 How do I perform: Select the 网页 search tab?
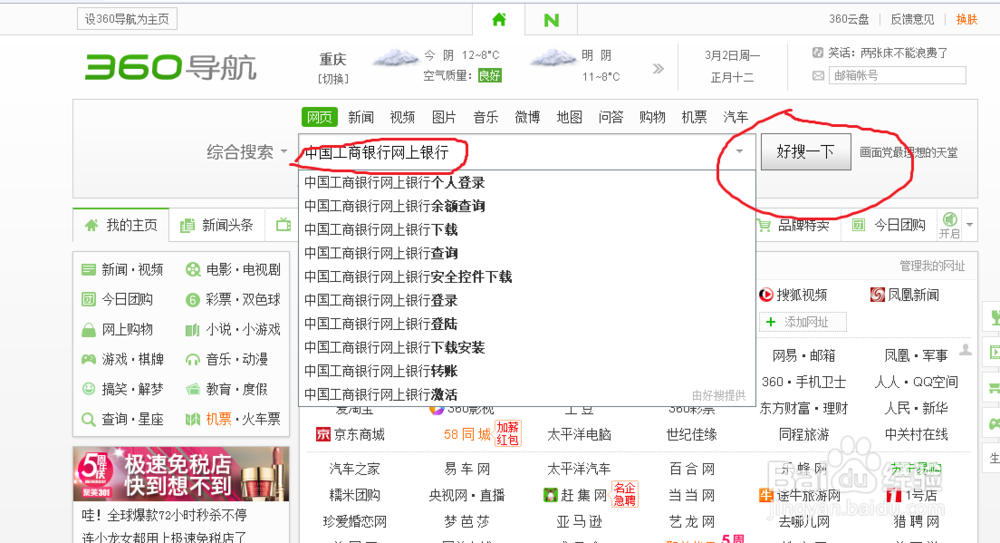[320, 117]
